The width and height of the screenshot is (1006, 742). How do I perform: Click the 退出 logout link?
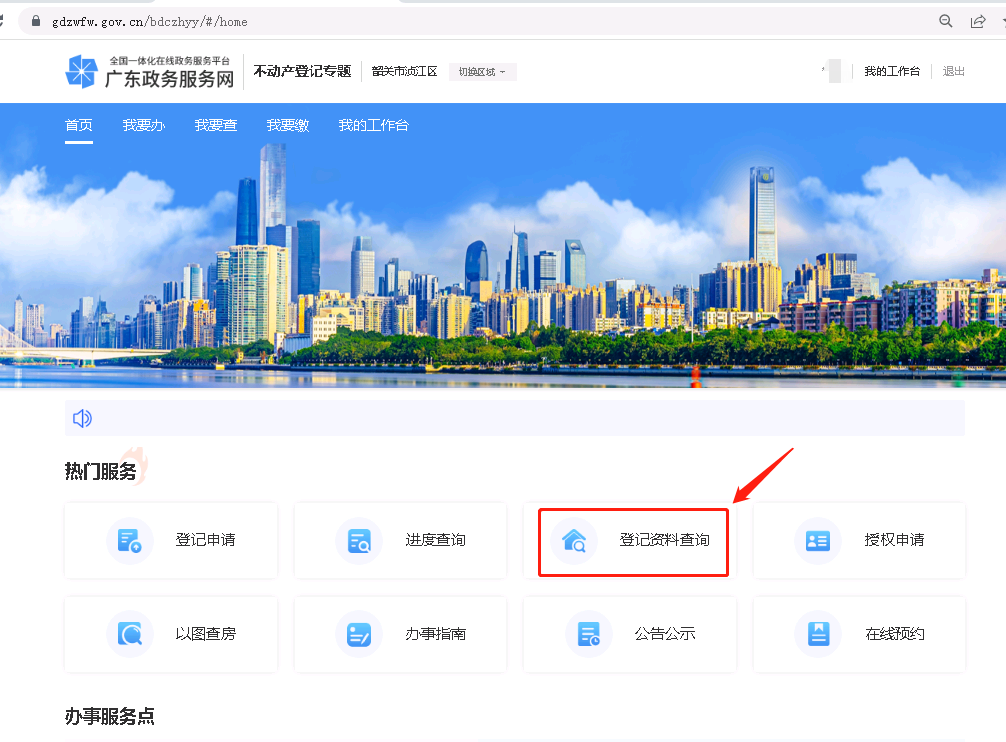pos(954,71)
